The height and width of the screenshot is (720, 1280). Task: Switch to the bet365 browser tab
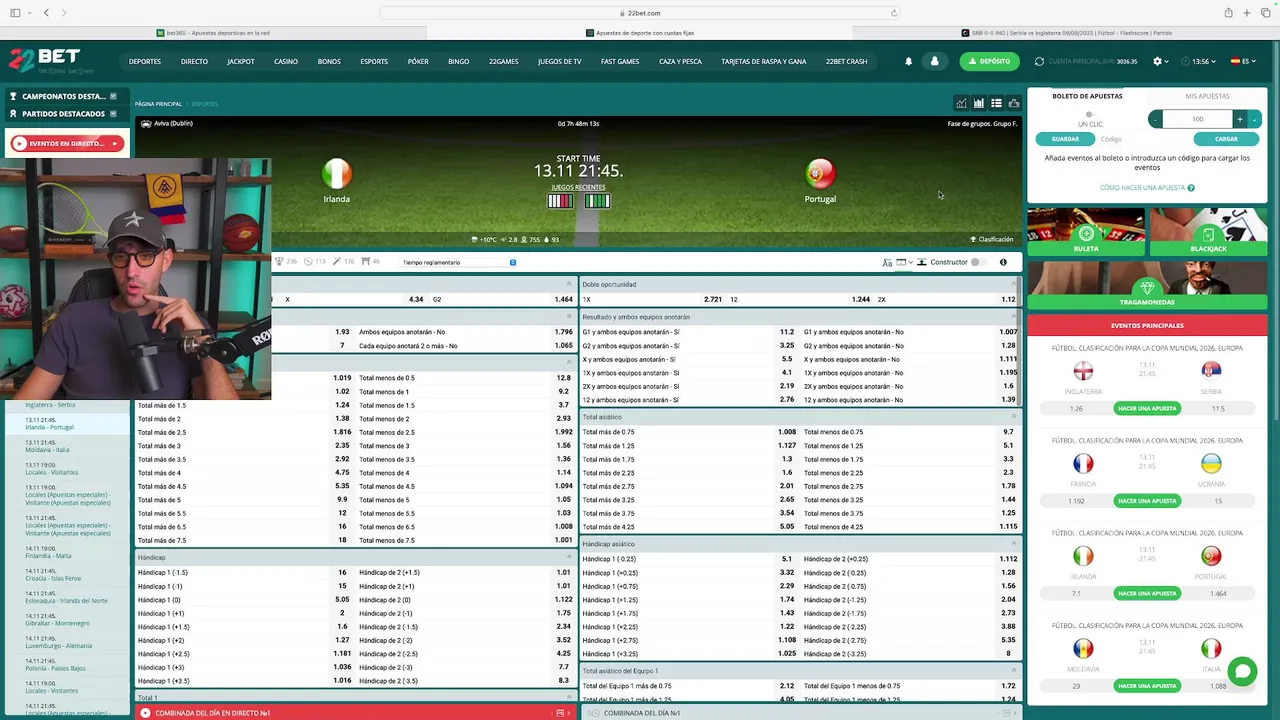pyautogui.click(x=213, y=33)
